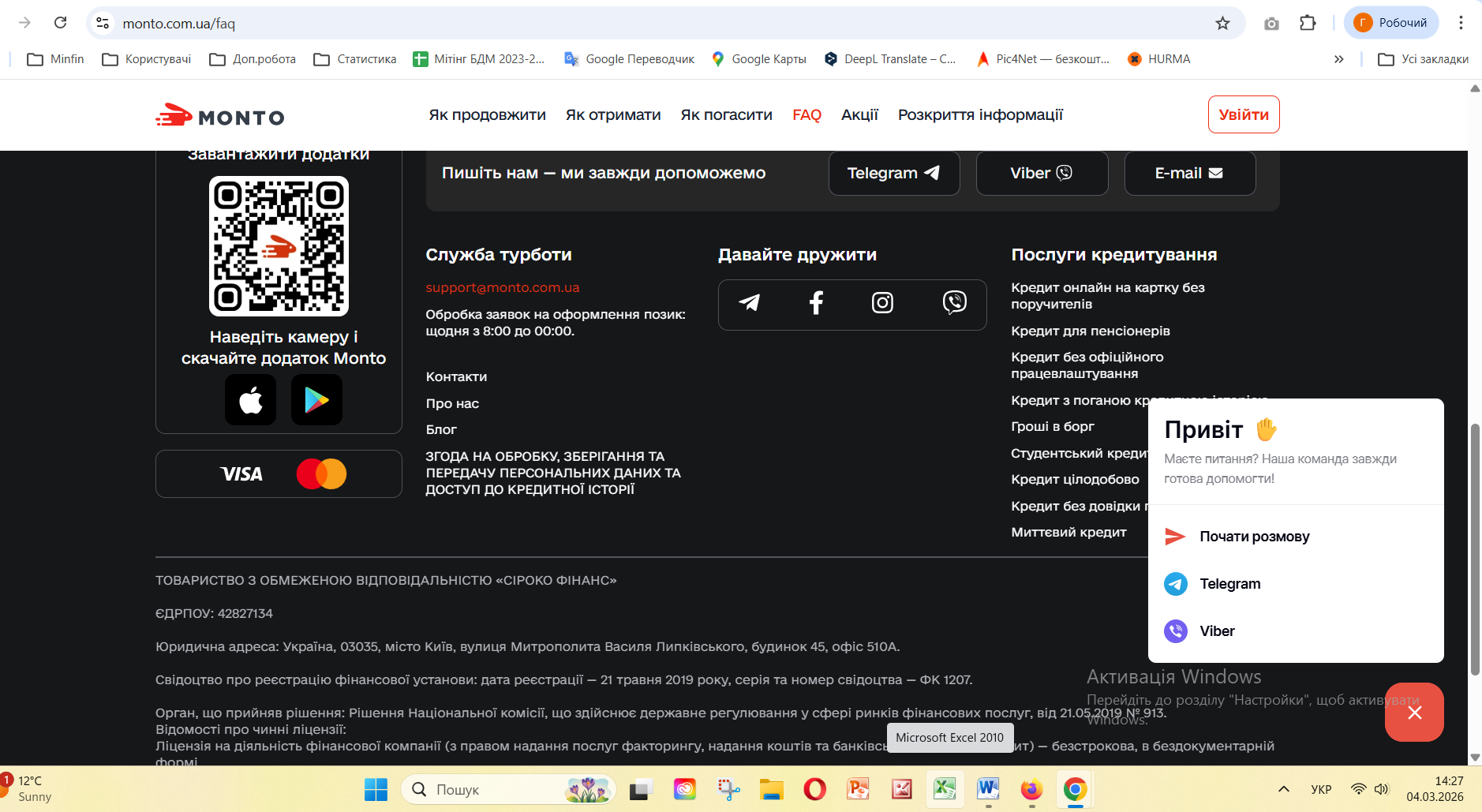Open Акції in the navigation
Image resolution: width=1482 pixels, height=812 pixels.
[859, 115]
